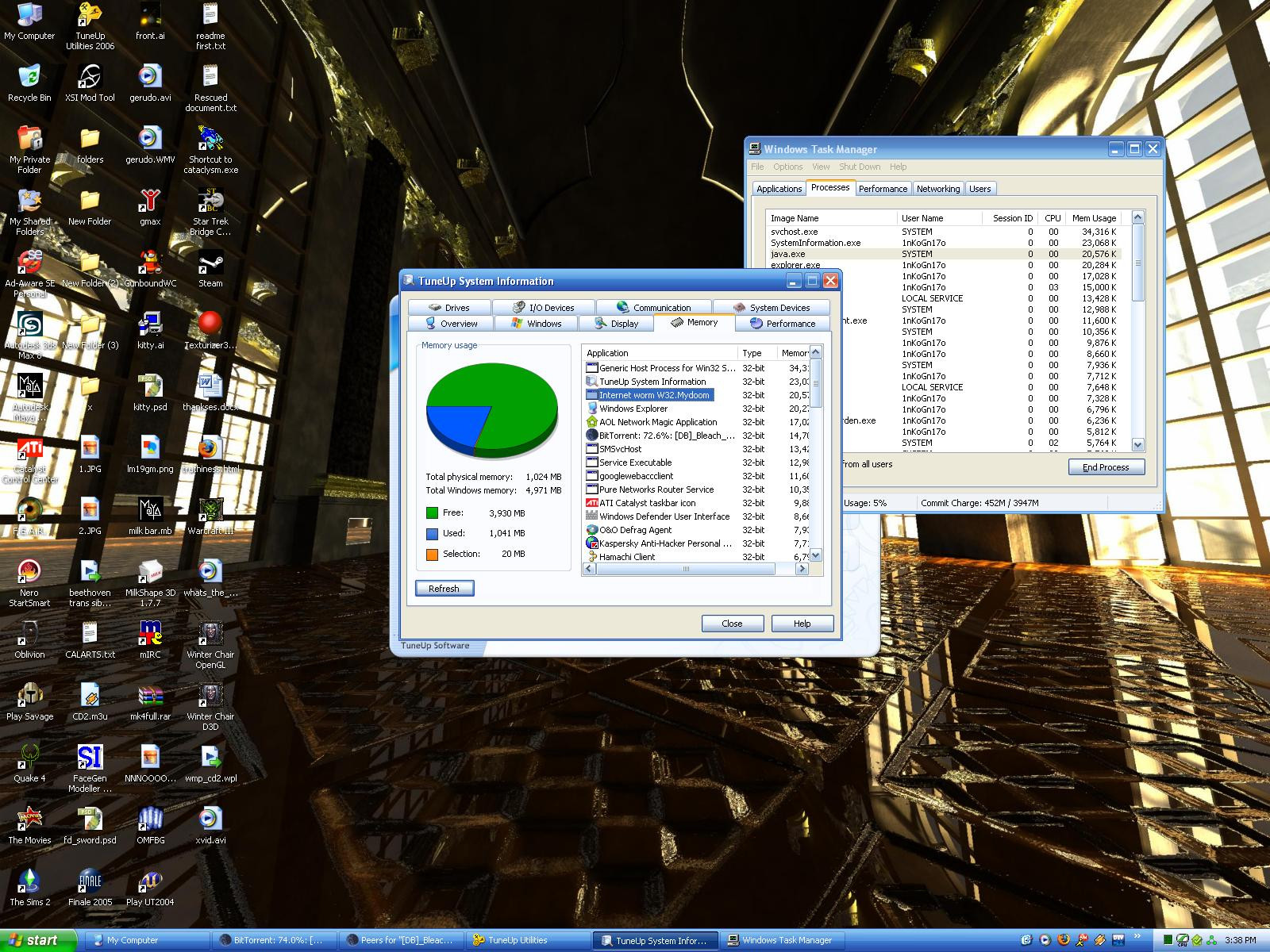Switch to System Devices tab

772,307
